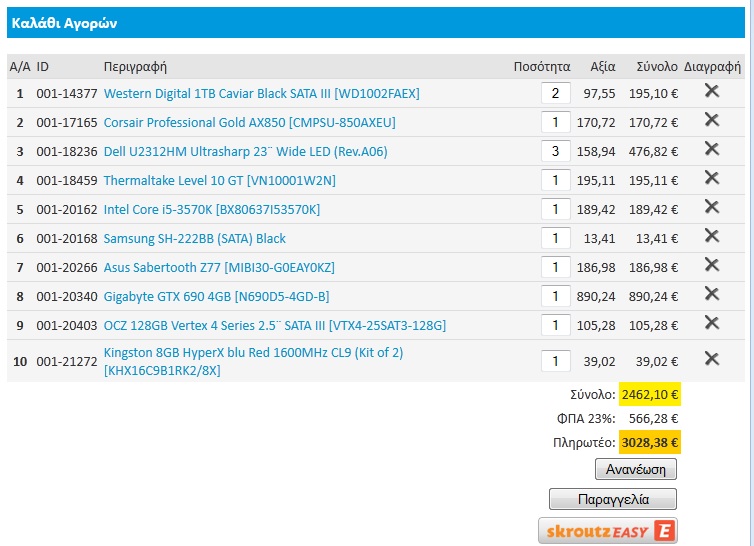Click the skroutz EASY checkout button
This screenshot has height=546, width=754.
tap(608, 531)
